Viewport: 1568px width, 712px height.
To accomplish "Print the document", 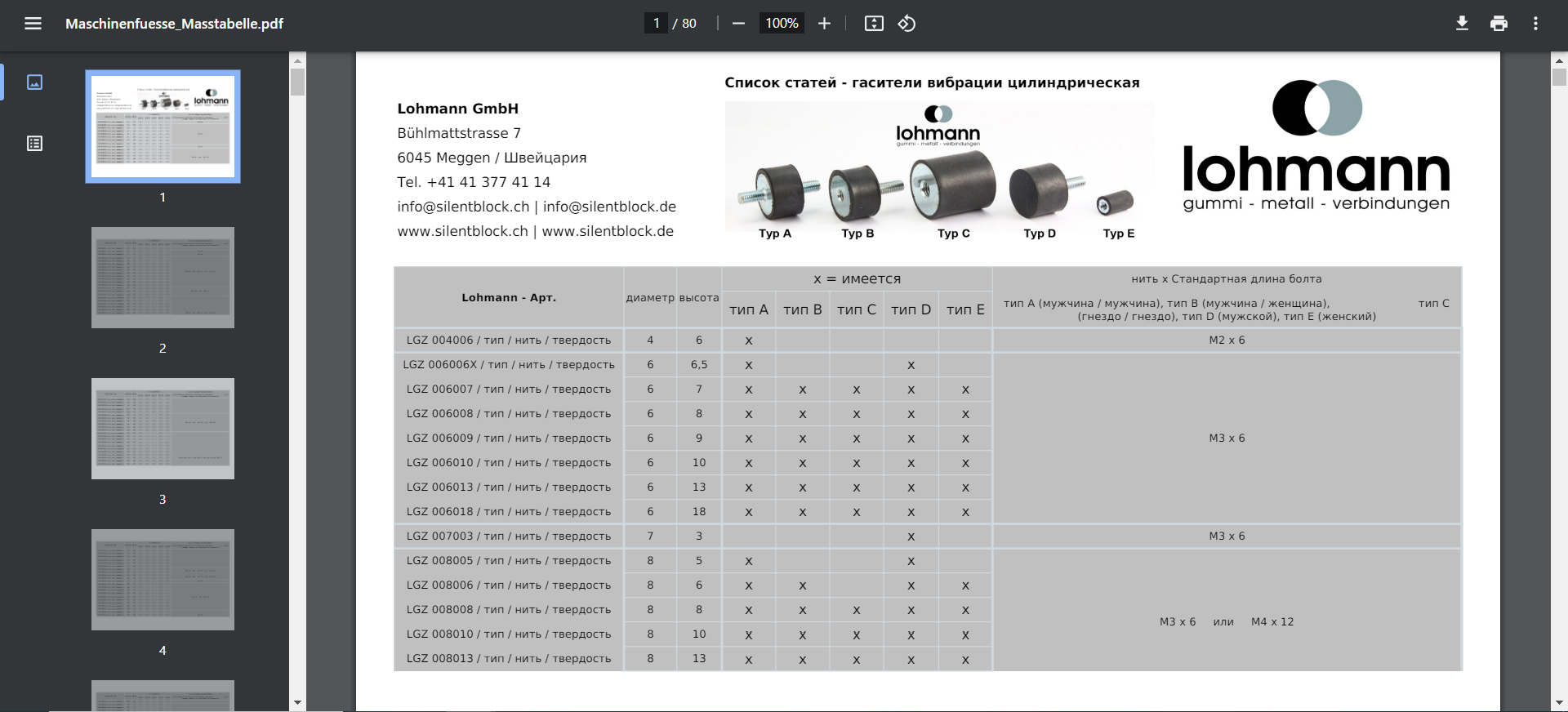I will [1499, 24].
